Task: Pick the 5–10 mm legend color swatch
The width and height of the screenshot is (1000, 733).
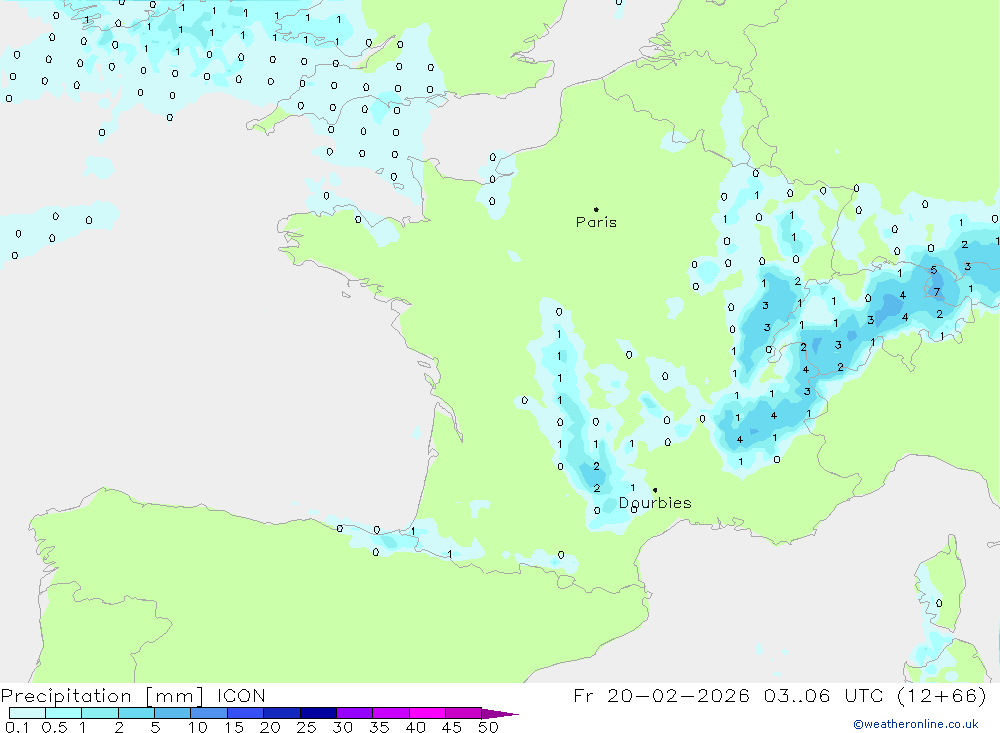Action: [x=173, y=713]
